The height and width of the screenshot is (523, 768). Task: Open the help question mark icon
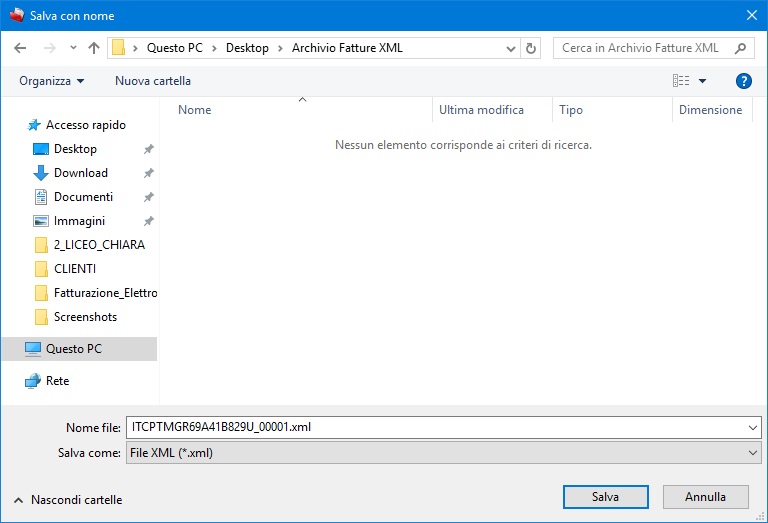(743, 81)
